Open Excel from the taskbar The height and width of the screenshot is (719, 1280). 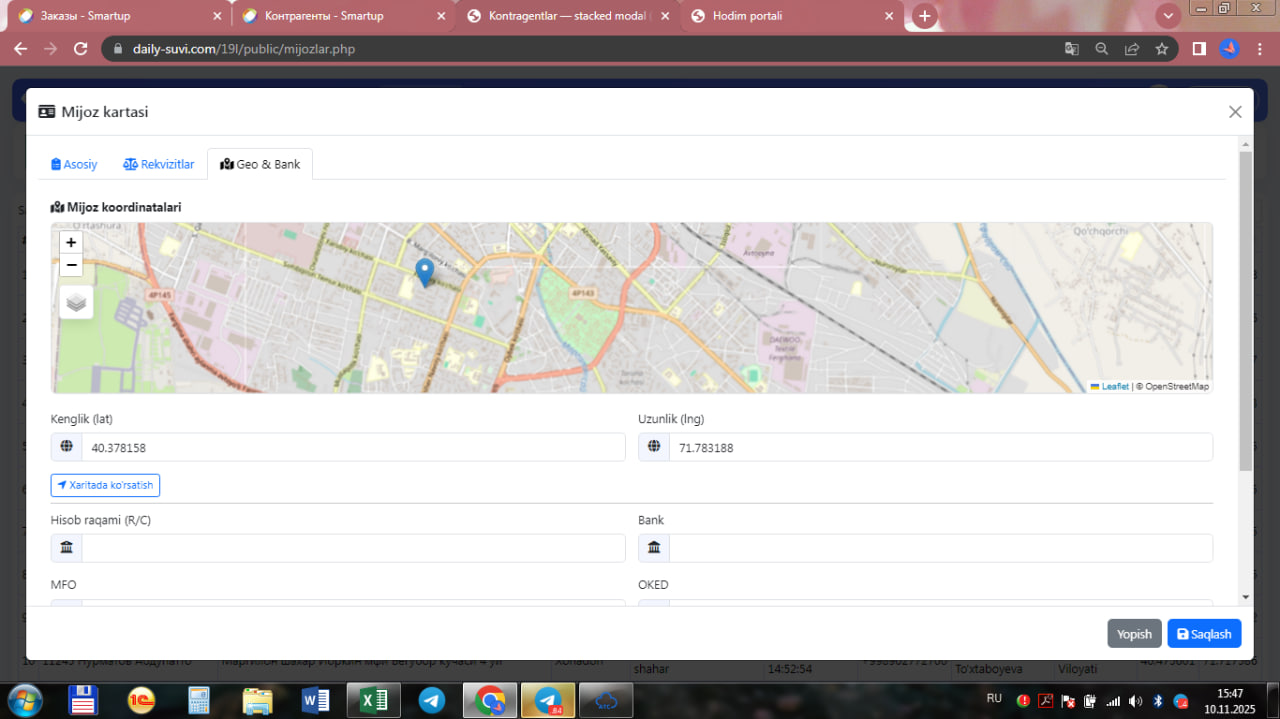point(373,700)
